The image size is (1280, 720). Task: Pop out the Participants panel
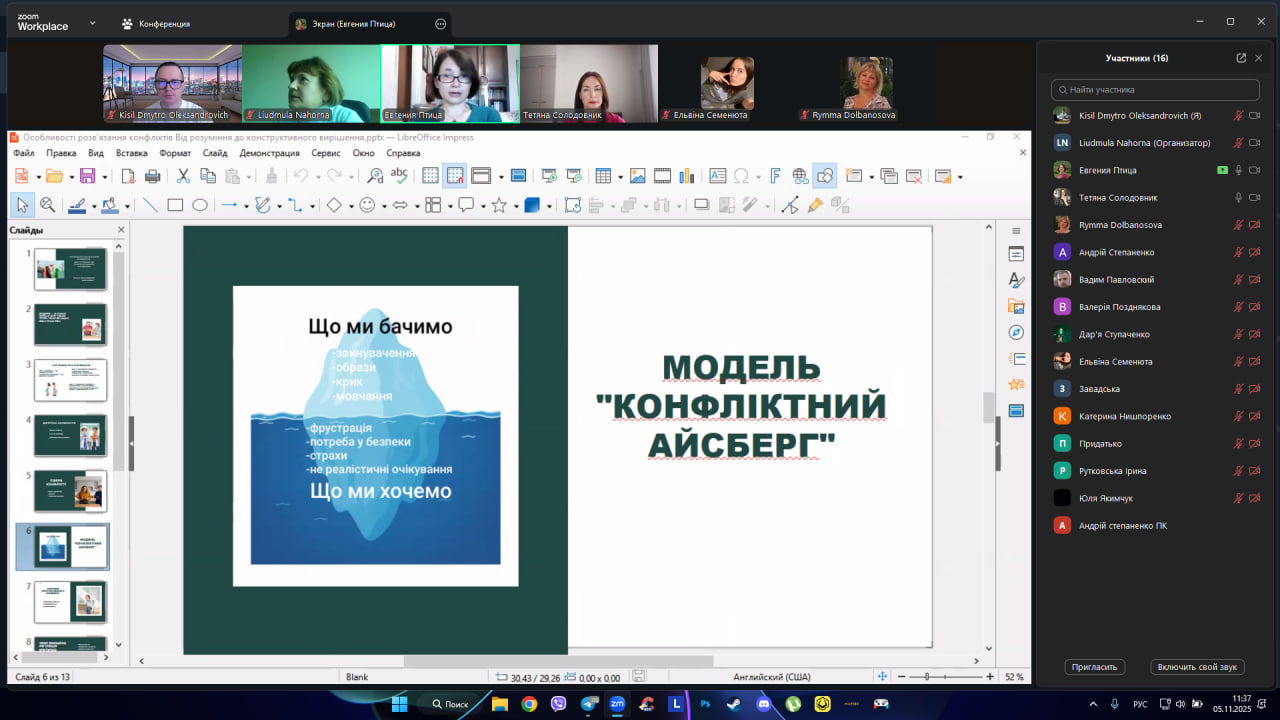[x=1241, y=58]
